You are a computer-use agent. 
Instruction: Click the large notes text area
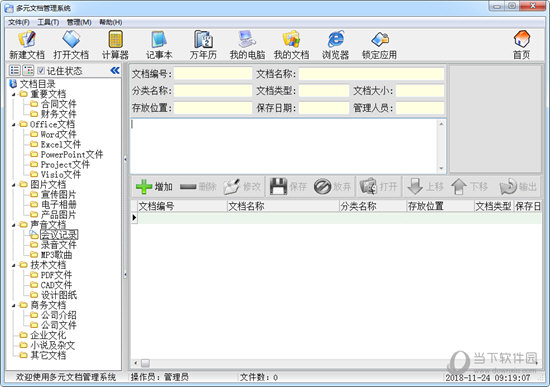coord(283,146)
